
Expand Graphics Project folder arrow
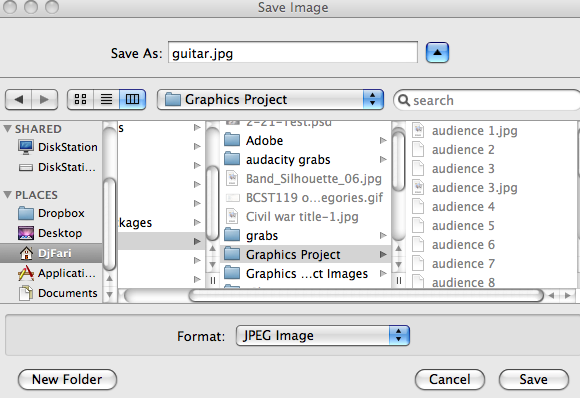(x=383, y=254)
